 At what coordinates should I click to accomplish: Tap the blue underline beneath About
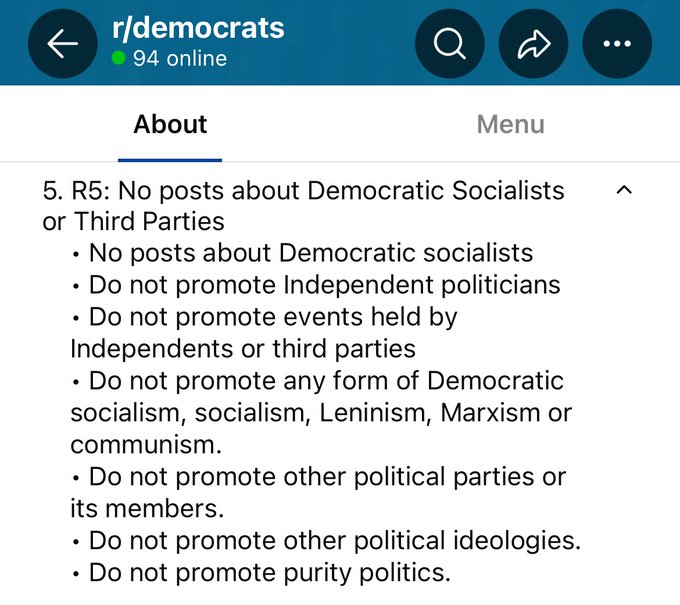pos(170,159)
